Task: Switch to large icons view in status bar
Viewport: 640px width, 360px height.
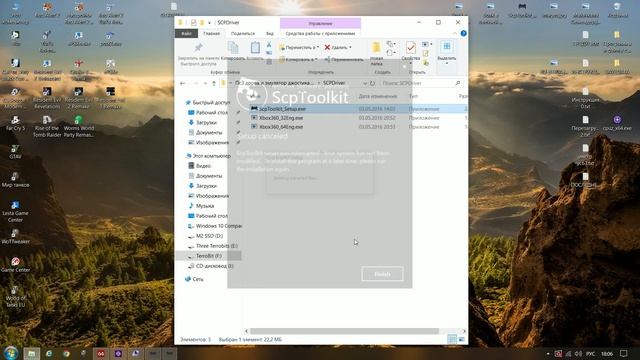Action: click(x=462, y=339)
